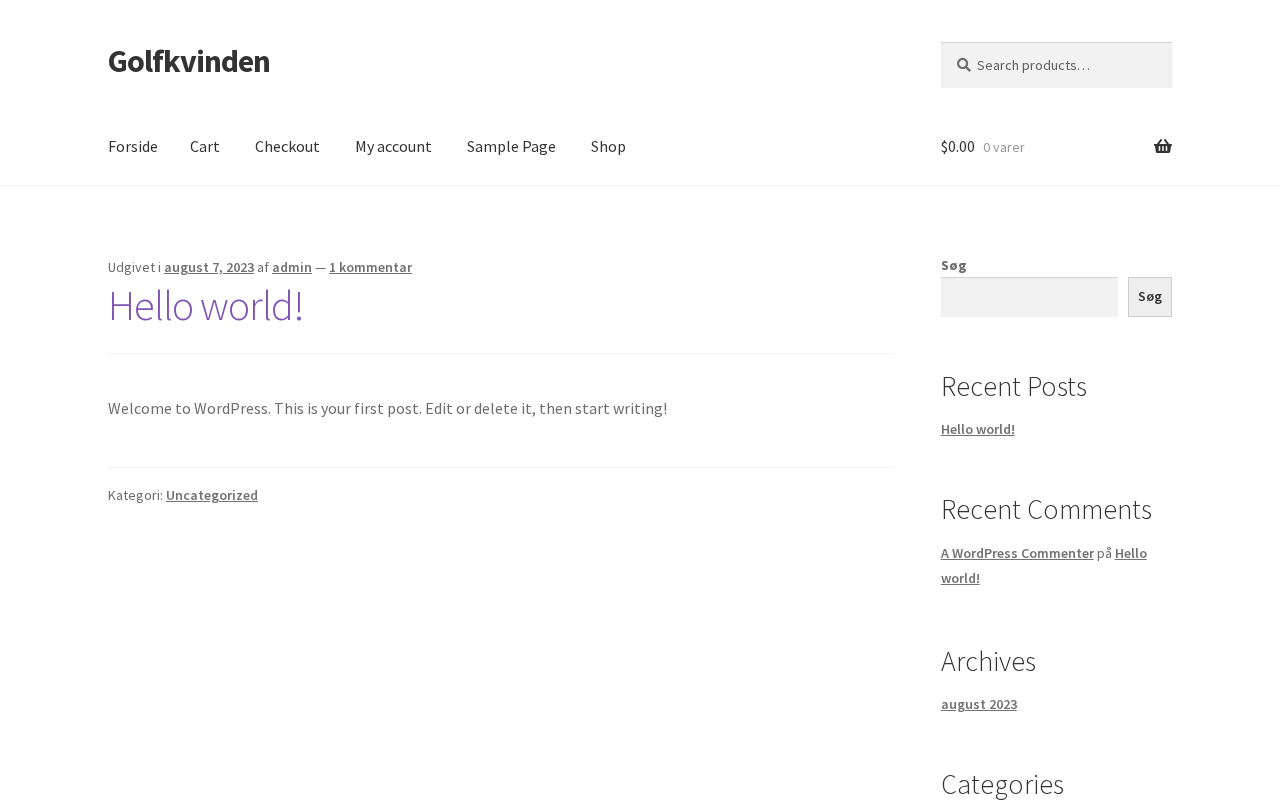Focus the Search products input field
The image size is (1280, 800).
point(1065,65)
